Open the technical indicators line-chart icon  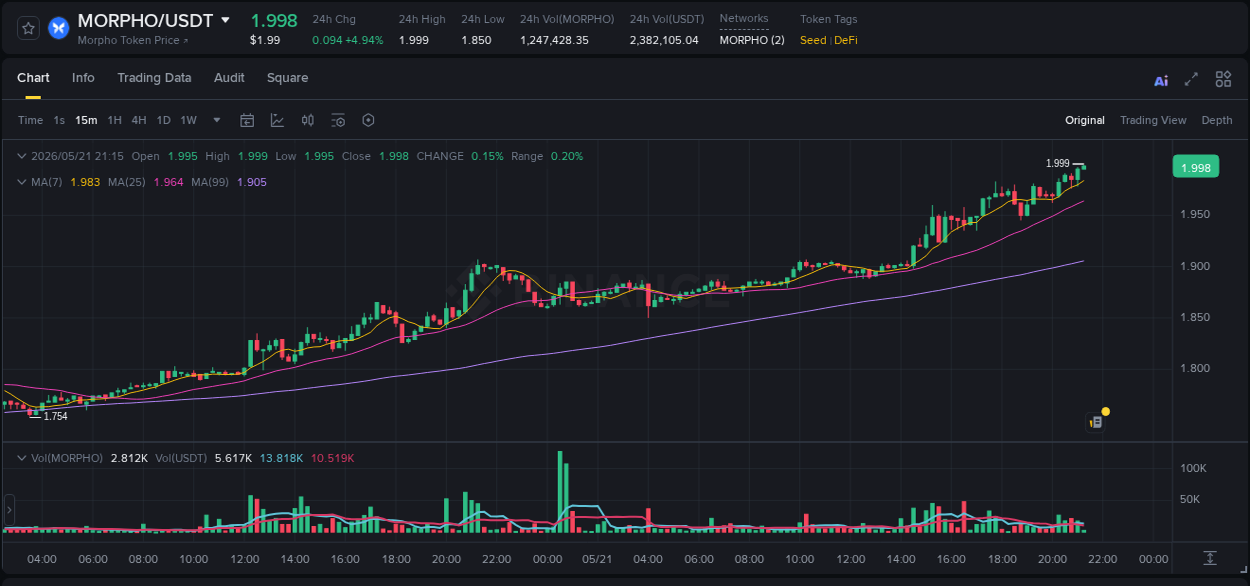coord(277,120)
